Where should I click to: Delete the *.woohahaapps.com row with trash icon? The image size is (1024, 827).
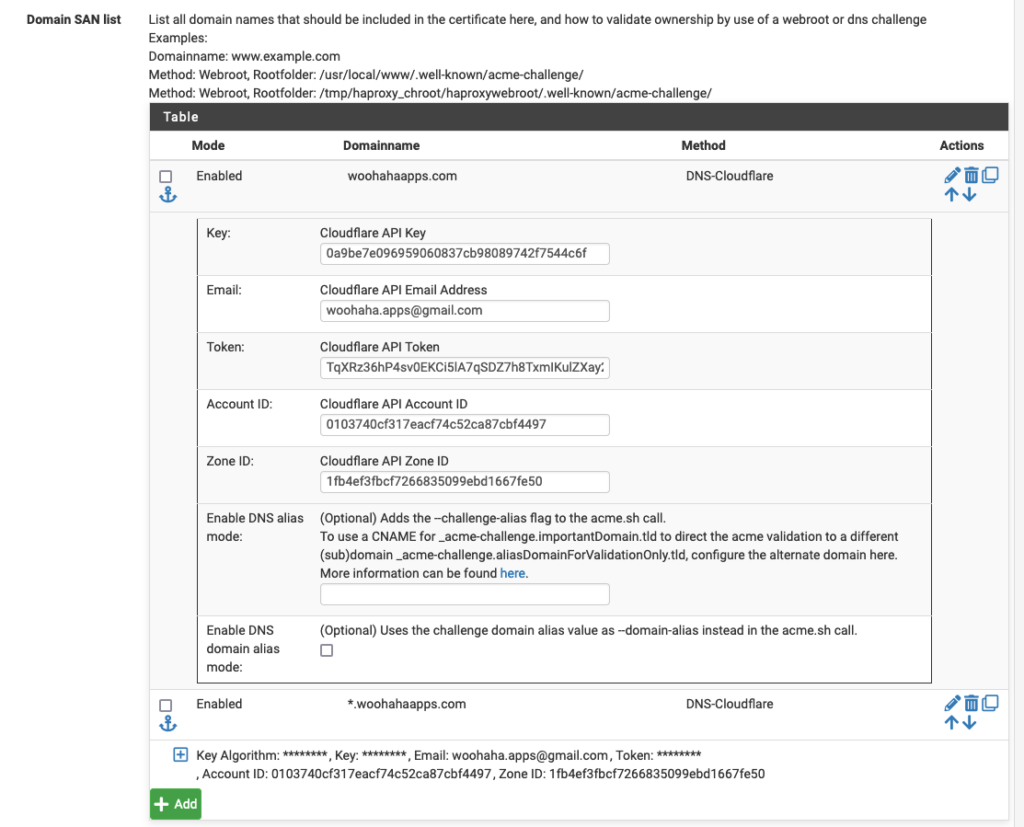(x=971, y=703)
